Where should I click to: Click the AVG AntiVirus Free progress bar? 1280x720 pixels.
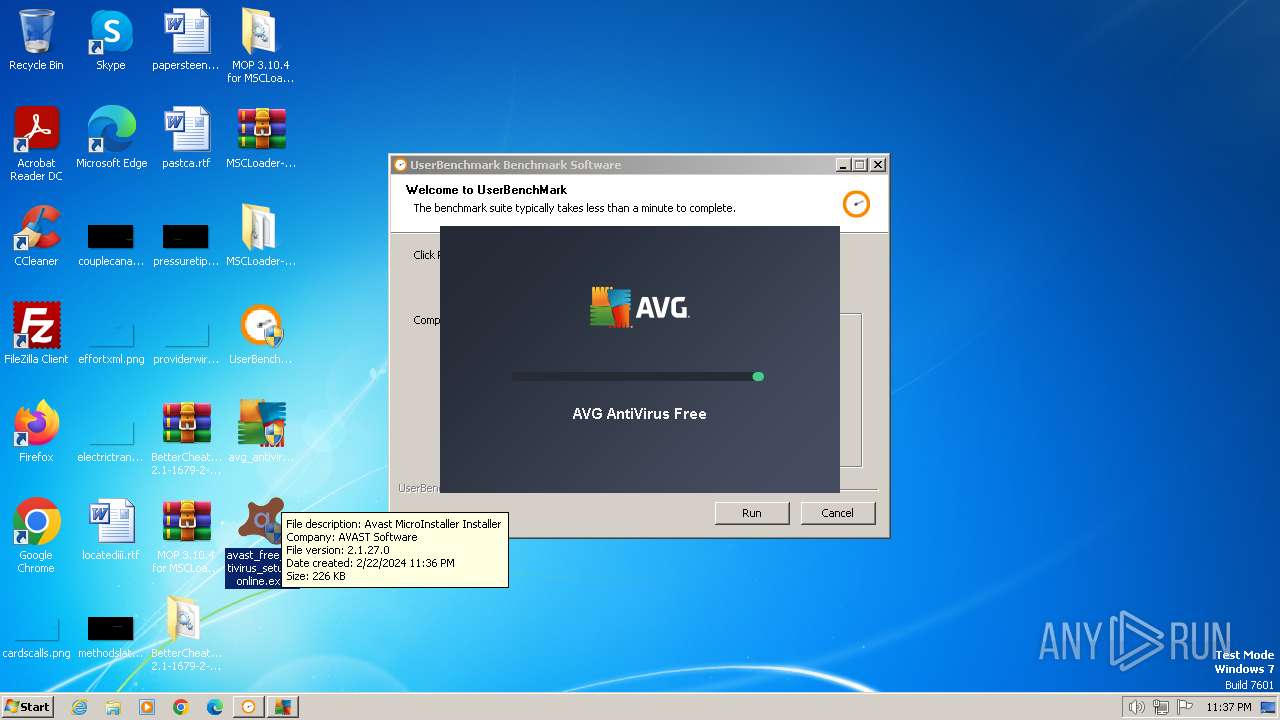pos(637,377)
